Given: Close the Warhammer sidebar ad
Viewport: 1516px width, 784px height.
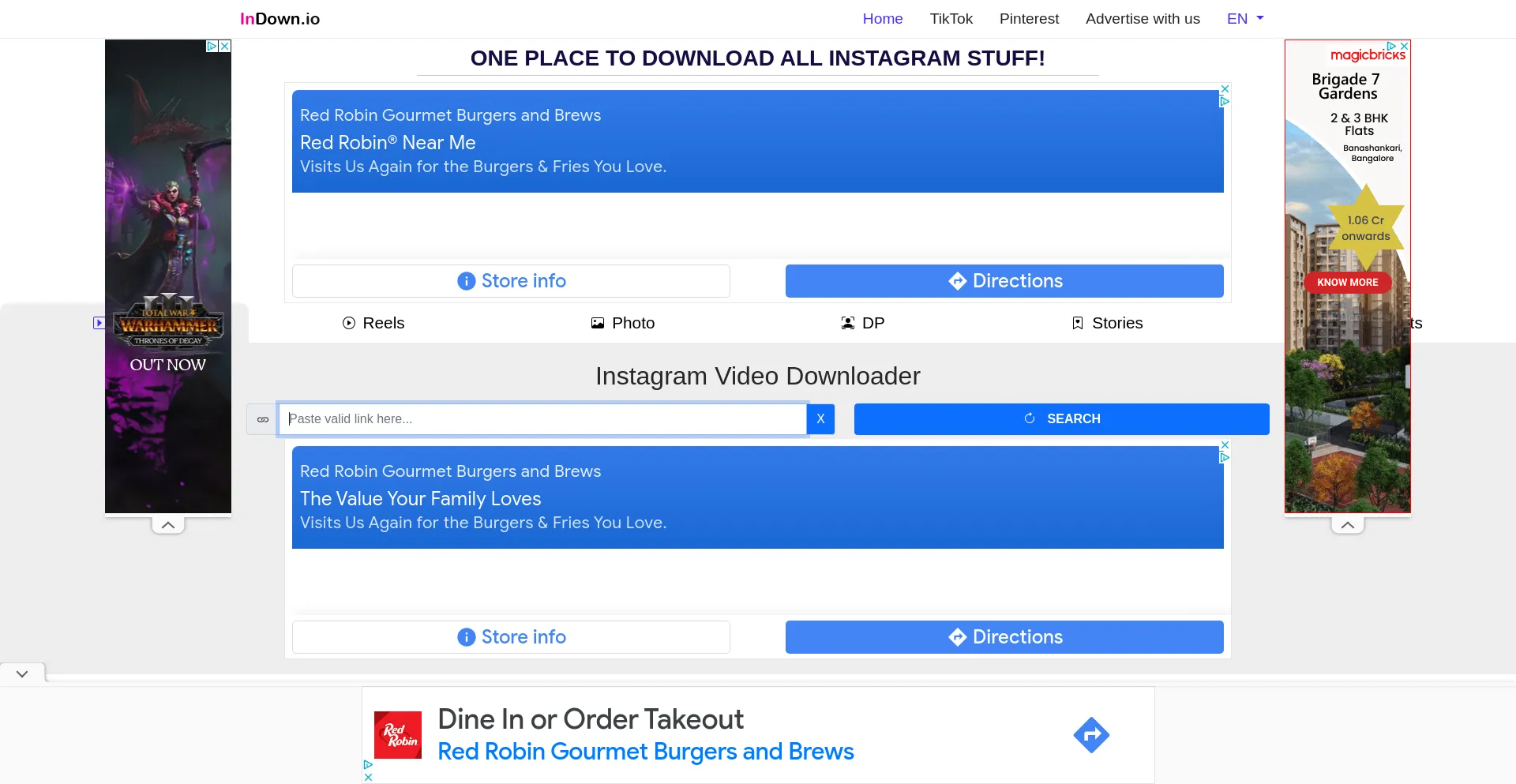Looking at the screenshot, I should point(225,46).
